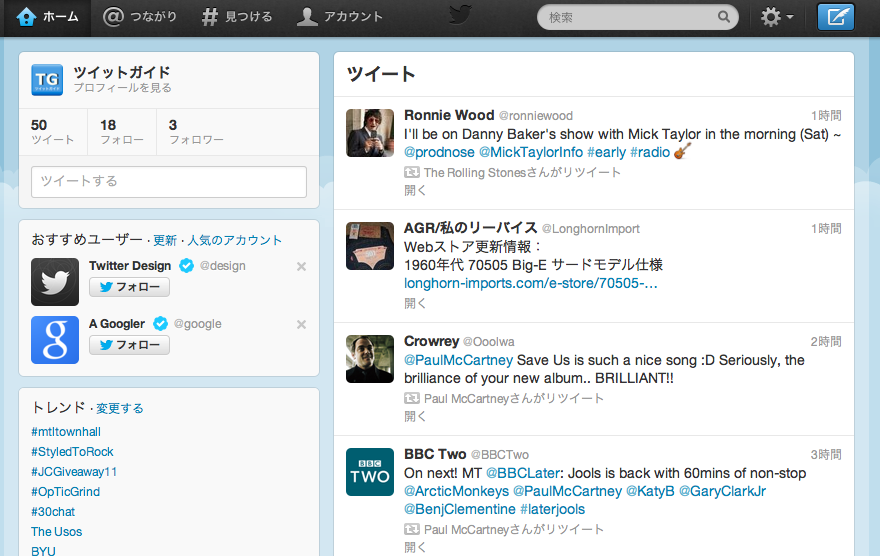View the 18 フォロー count
880x556 pixels.
coord(122,132)
